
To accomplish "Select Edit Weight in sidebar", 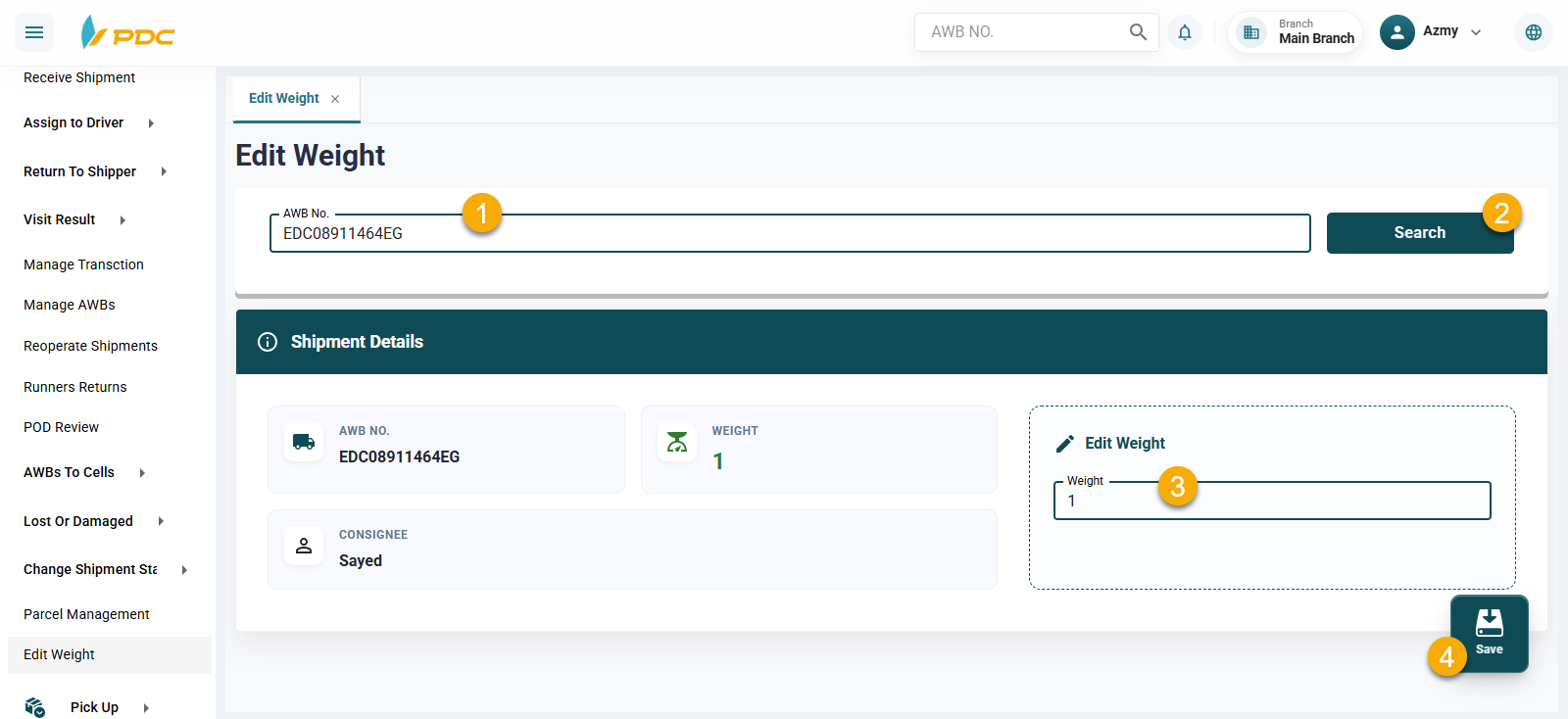I will 110,655.
